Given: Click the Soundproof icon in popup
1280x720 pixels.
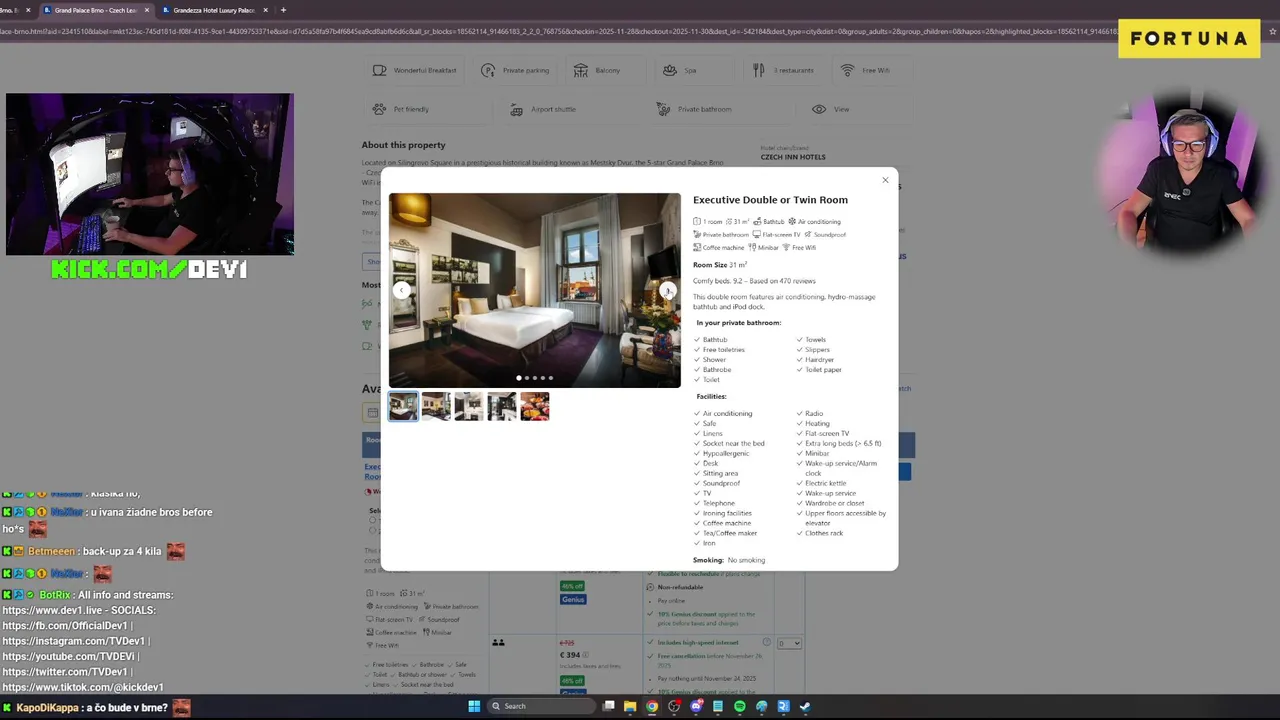Looking at the screenshot, I should click(x=808, y=235).
